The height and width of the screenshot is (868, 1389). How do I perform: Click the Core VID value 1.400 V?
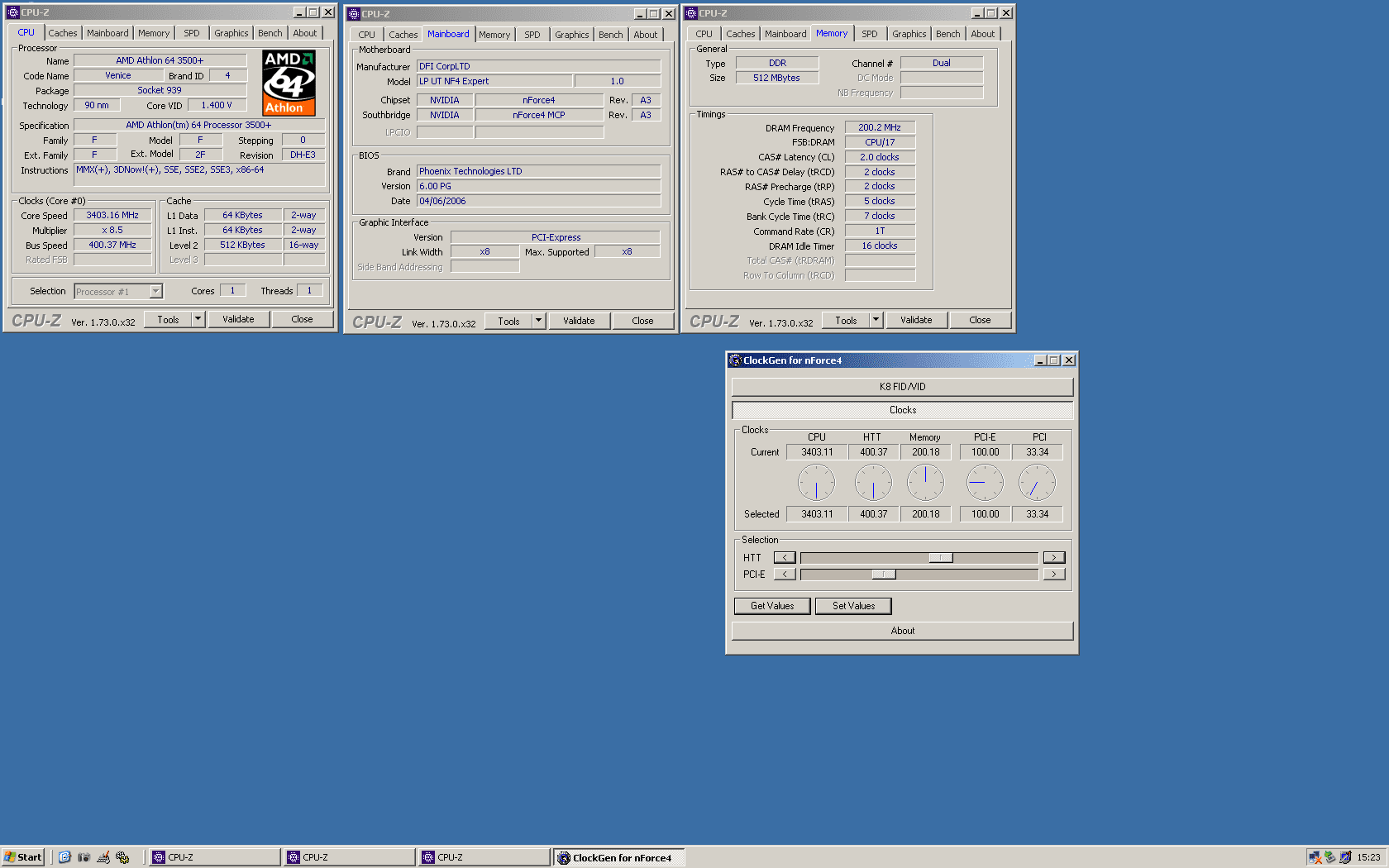tap(217, 105)
